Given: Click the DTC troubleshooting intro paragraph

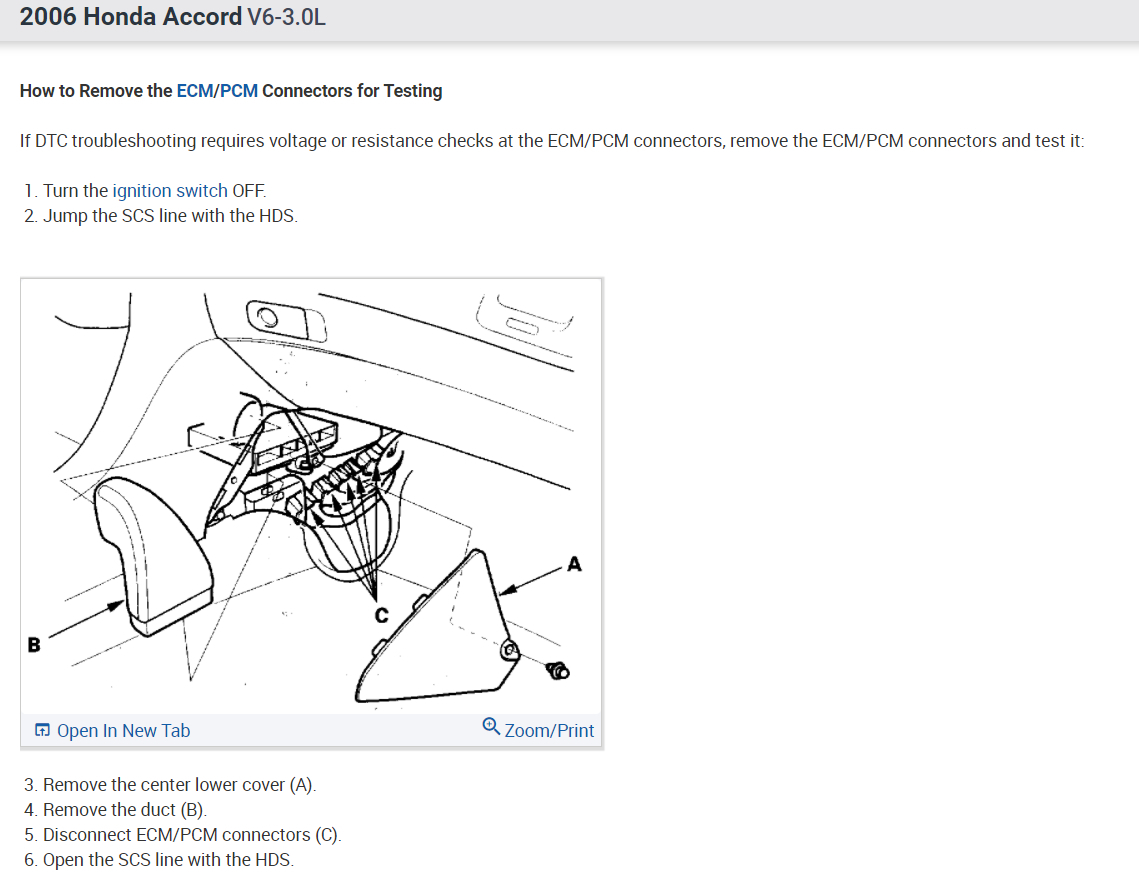Looking at the screenshot, I should 552,140.
